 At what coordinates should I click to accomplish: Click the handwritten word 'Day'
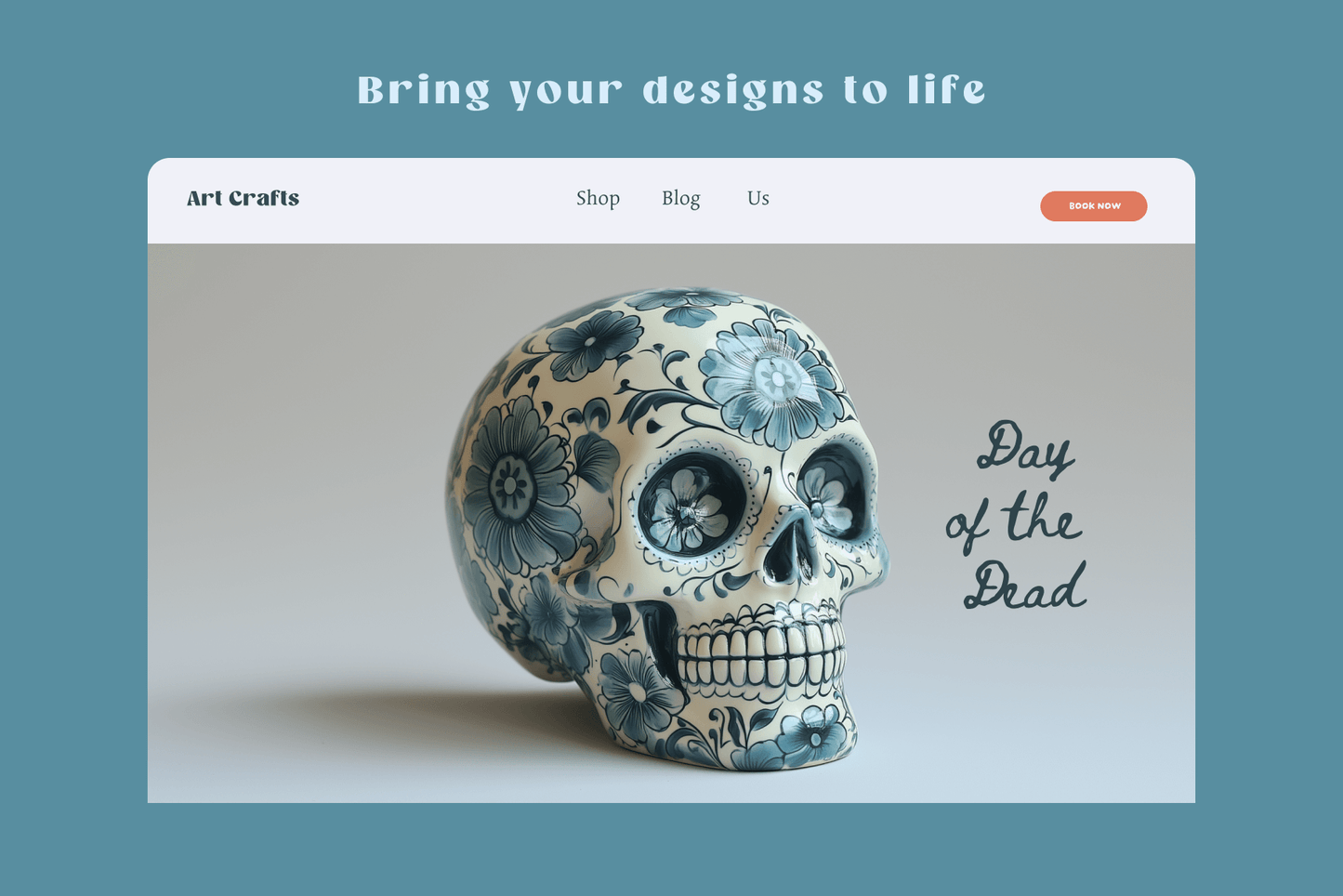coord(1025,449)
